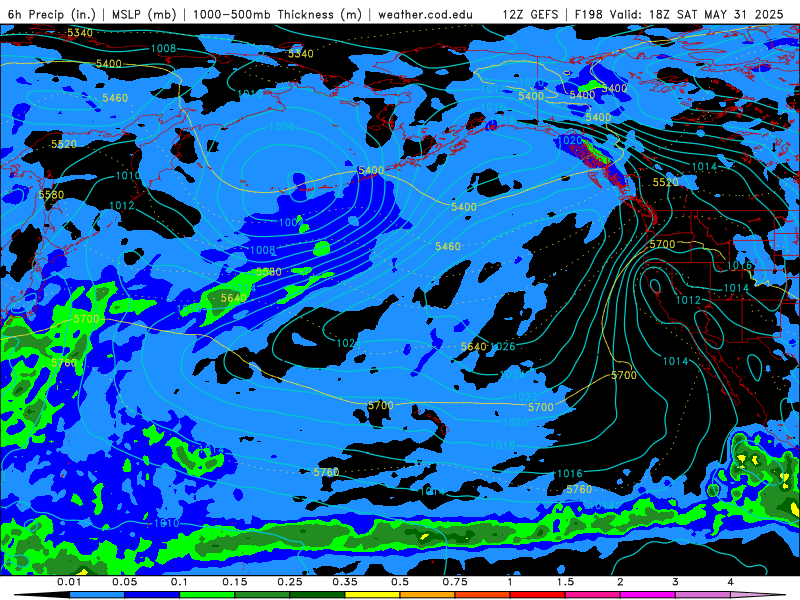The width and height of the screenshot is (800, 600).
Task: Click the 5640 thickness label beside 1026
Action: tap(473, 346)
